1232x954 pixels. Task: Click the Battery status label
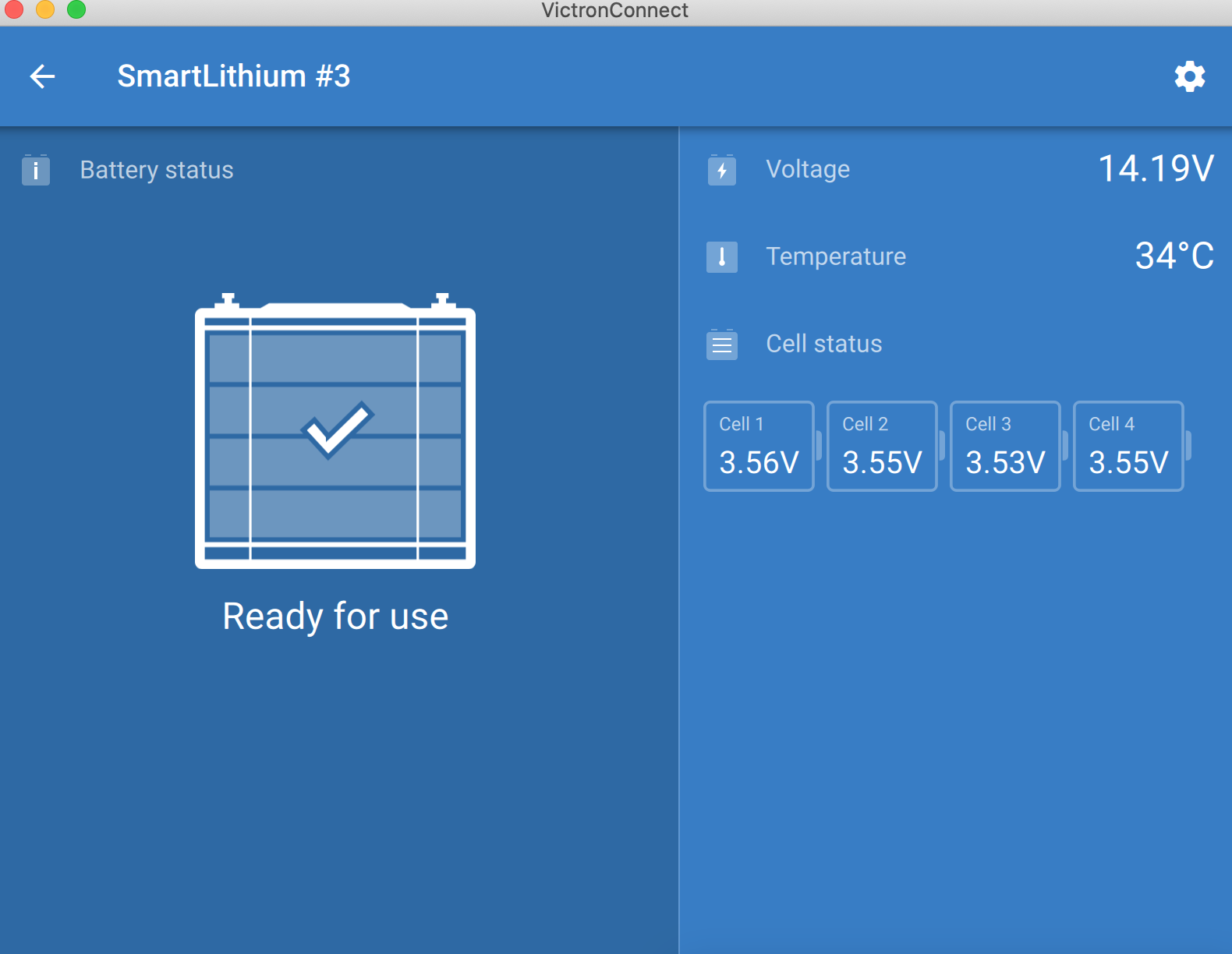(x=157, y=170)
